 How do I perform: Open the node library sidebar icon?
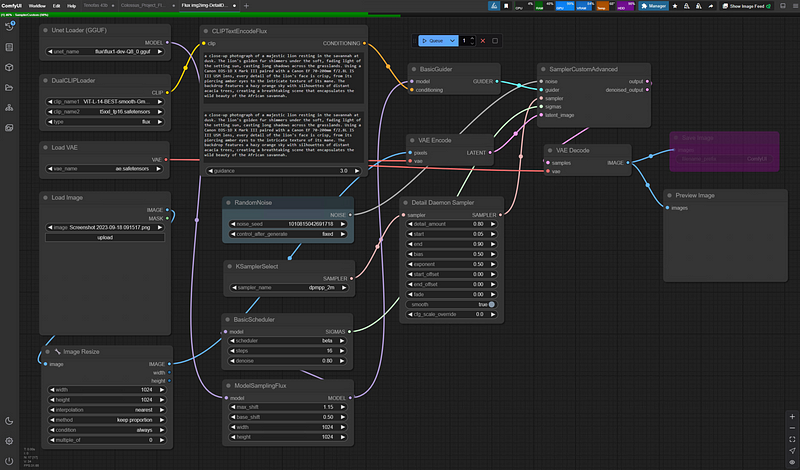(9, 46)
